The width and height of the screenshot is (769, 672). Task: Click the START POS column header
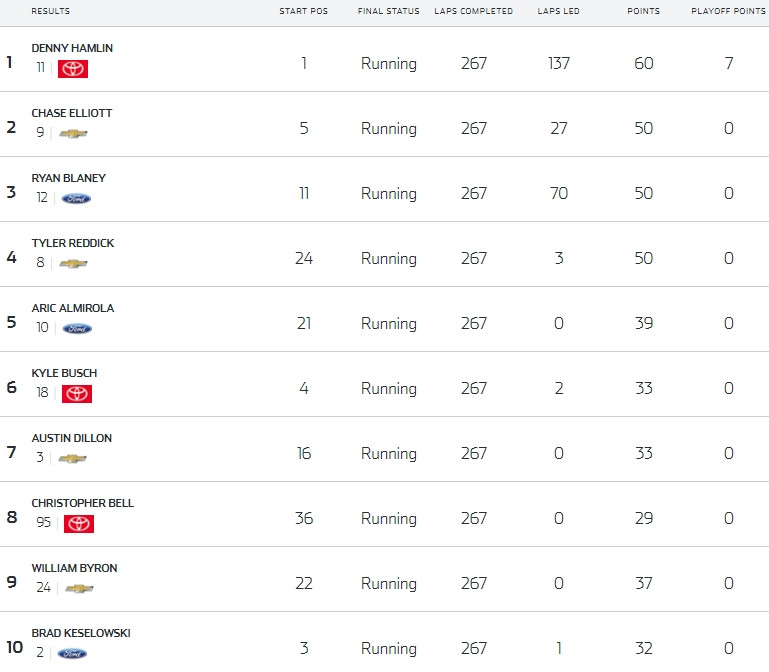pos(304,11)
